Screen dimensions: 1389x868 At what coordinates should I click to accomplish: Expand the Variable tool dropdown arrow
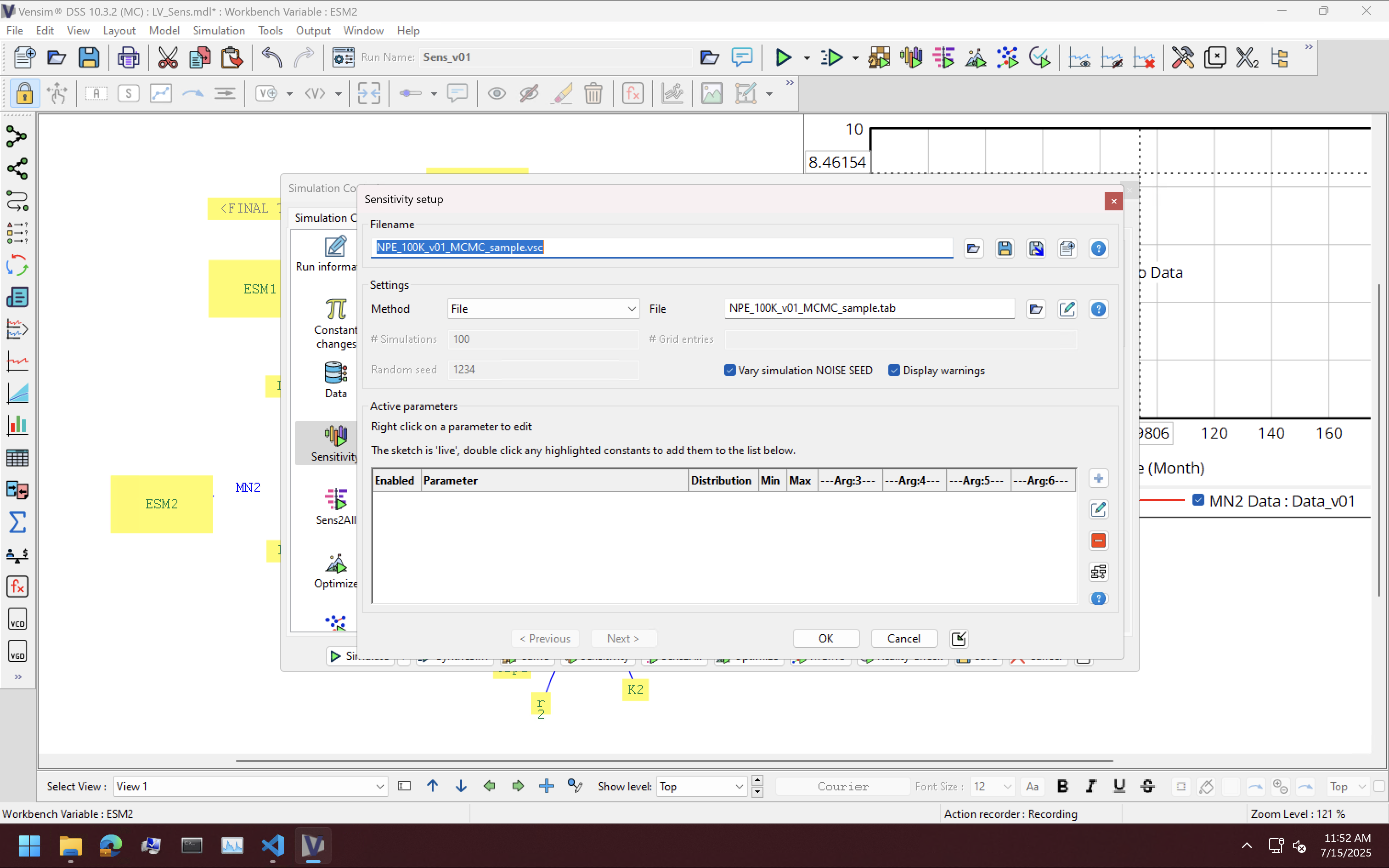pyautogui.click(x=289, y=94)
